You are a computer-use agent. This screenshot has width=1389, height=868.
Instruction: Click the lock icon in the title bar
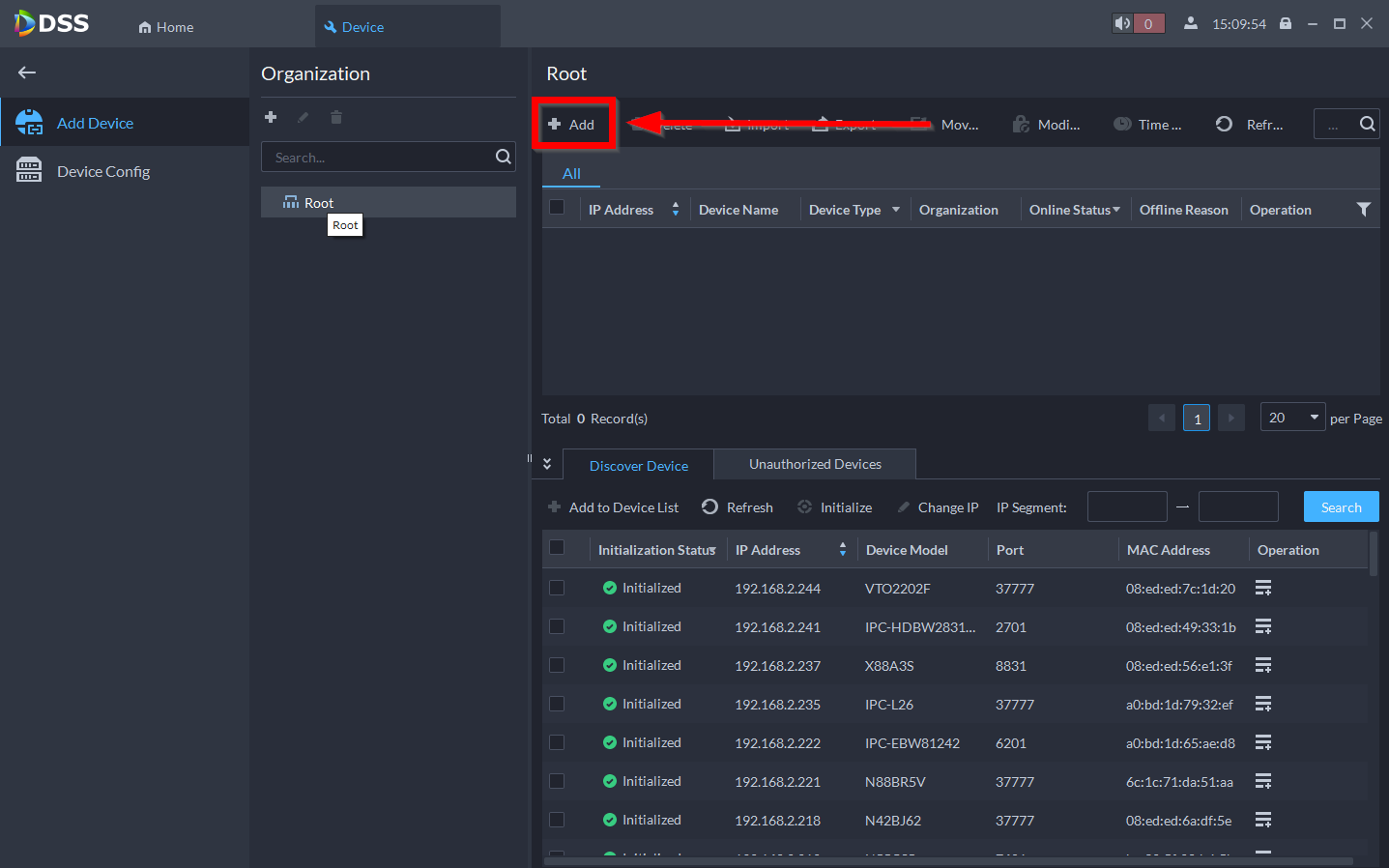(x=1286, y=23)
